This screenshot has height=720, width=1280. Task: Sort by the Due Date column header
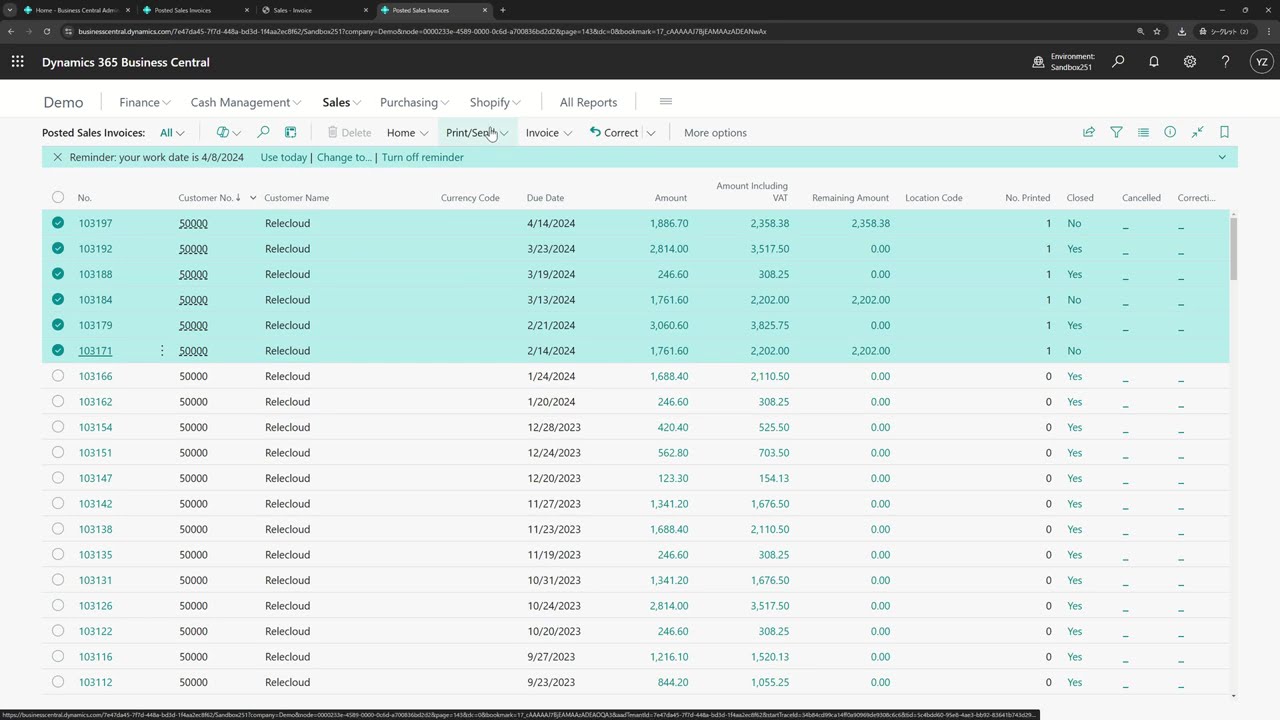[545, 198]
